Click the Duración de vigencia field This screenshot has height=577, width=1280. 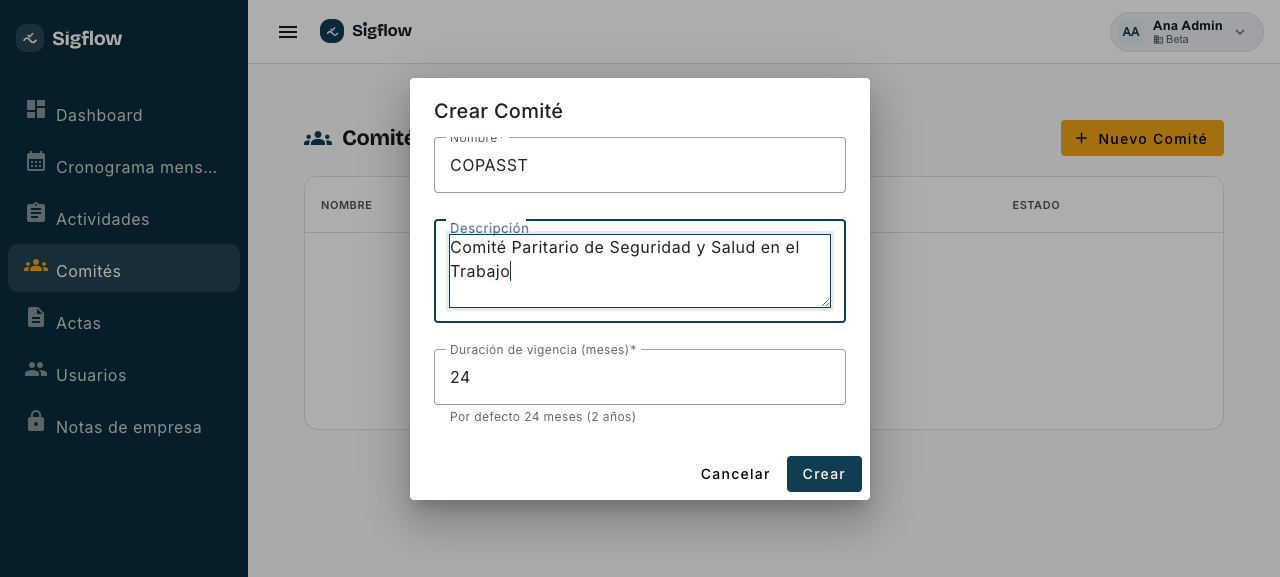[x=640, y=377]
